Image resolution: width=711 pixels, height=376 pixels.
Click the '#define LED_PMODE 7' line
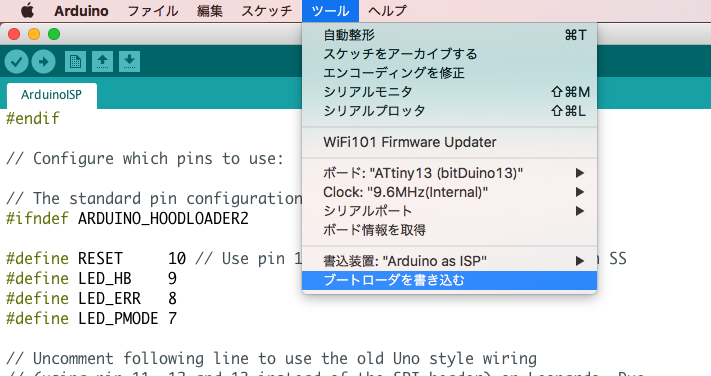pos(91,318)
